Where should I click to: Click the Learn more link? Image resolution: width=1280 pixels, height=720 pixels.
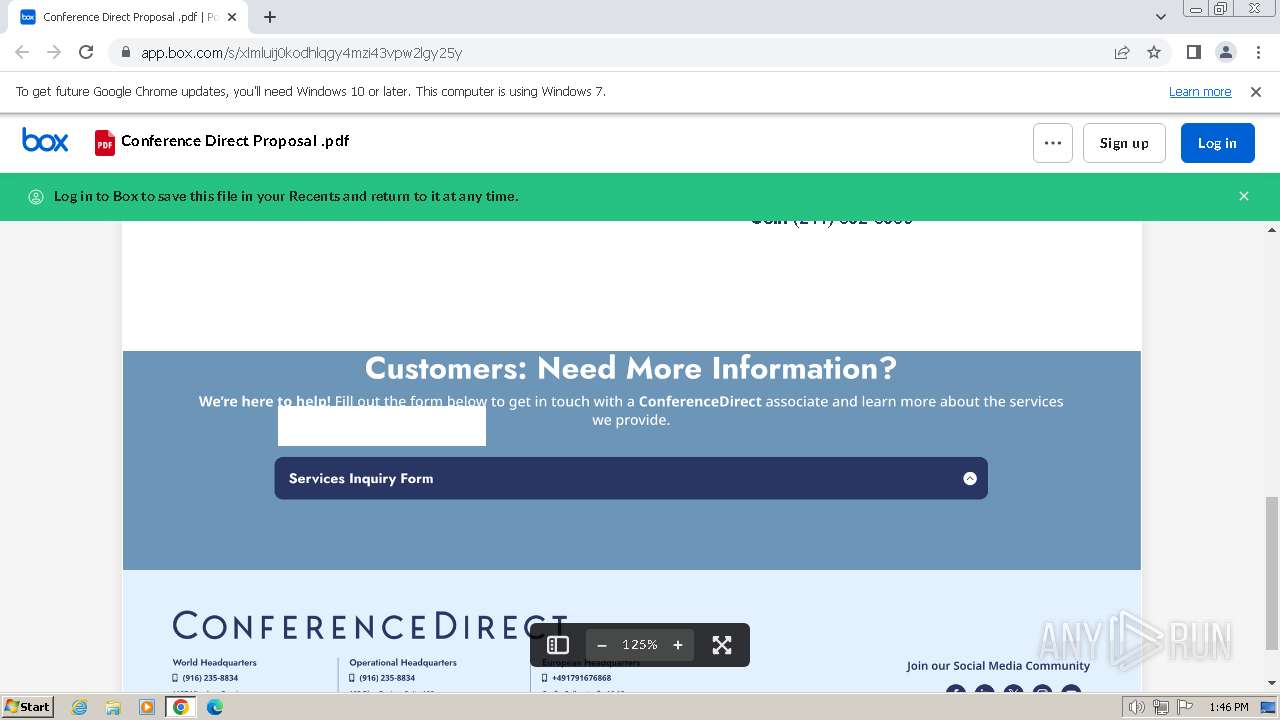(x=1200, y=91)
